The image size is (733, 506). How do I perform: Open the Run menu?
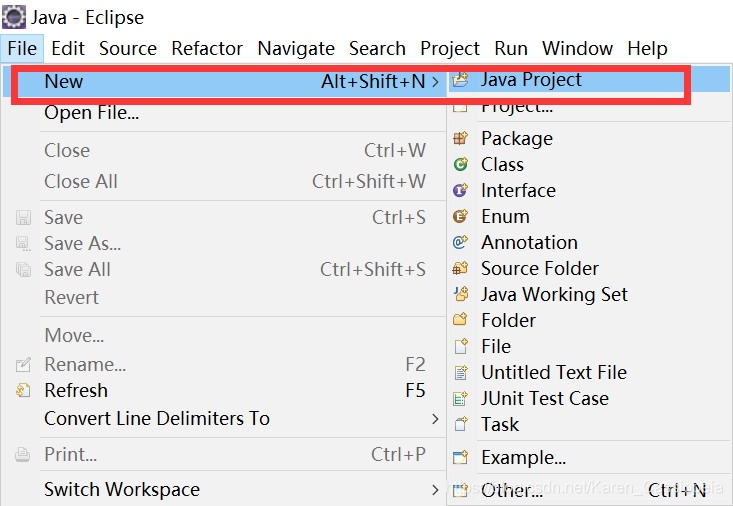pyautogui.click(x=511, y=48)
